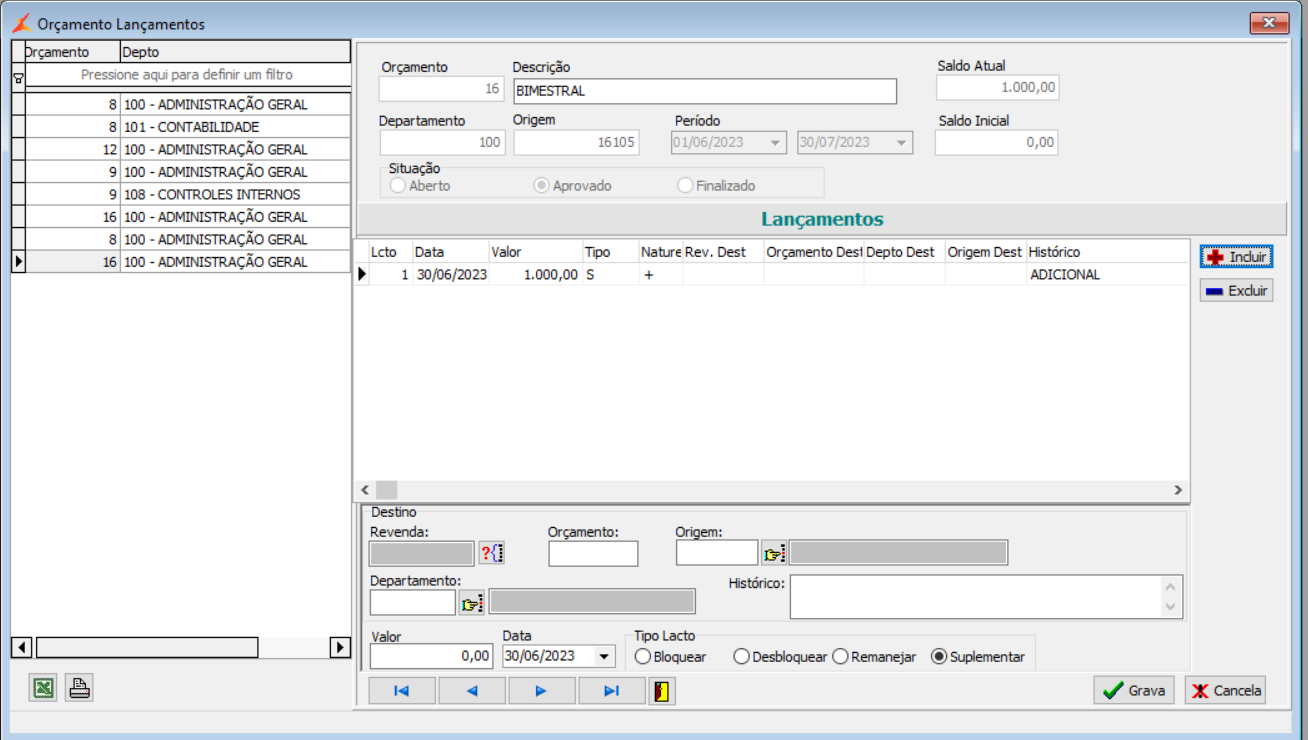Image resolution: width=1308 pixels, height=740 pixels.
Task: Save with the Grava button
Action: (1134, 690)
